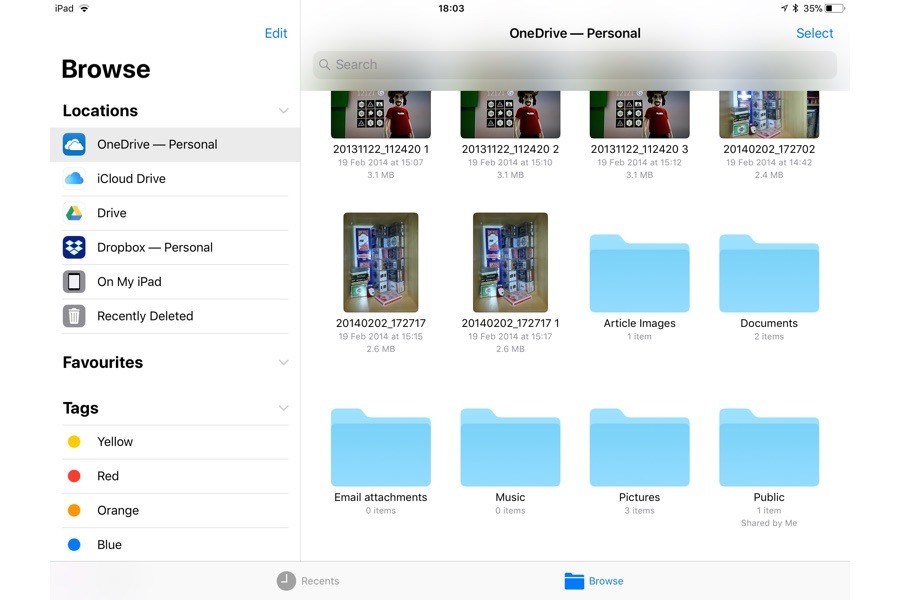Tap the Yellow tag color dot
Screen dimensions: 900x600
(x=74, y=442)
